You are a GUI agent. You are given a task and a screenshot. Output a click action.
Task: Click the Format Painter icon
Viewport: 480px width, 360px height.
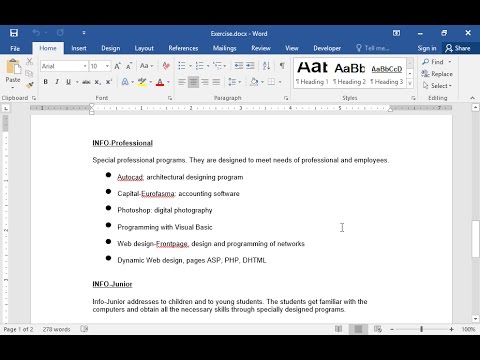coord(30,86)
